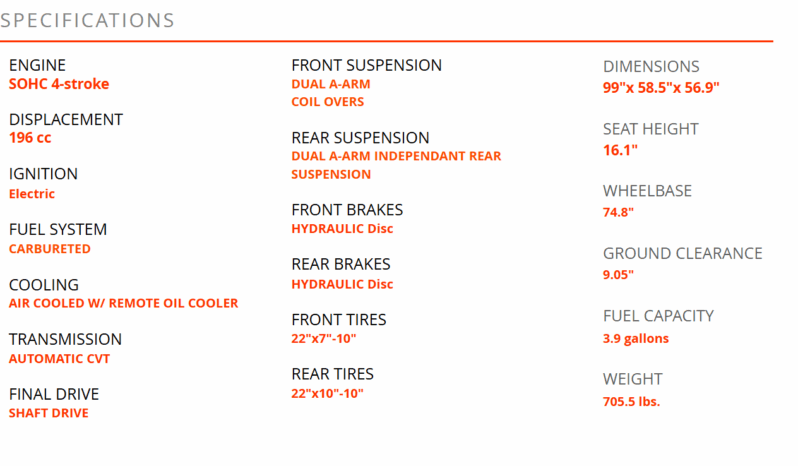Viewport: 798px width, 466px height.
Task: Select DUAL A-ARM INDEPENDANT REAR text
Action: tap(396, 156)
